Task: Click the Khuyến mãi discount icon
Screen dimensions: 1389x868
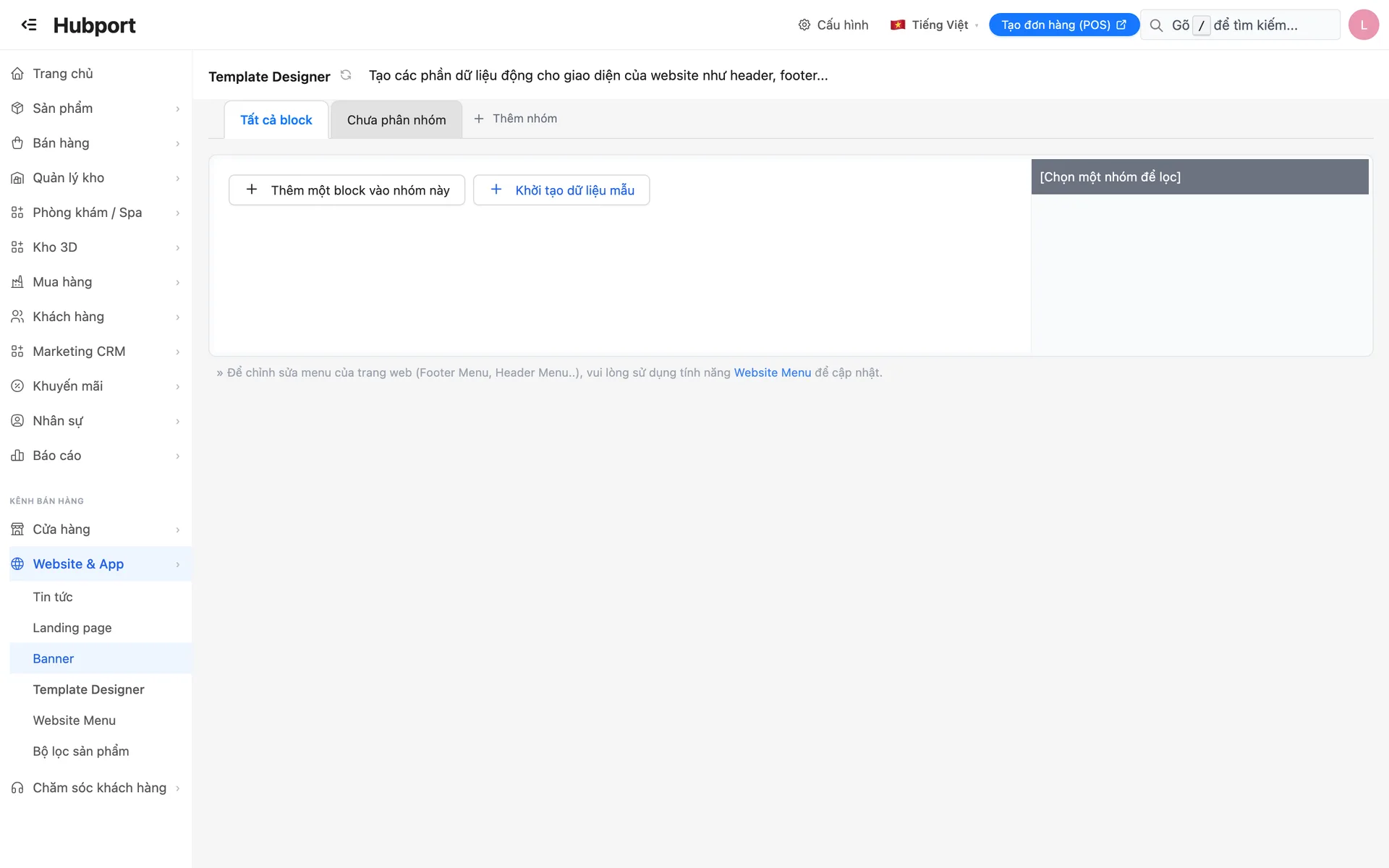Action: (17, 386)
